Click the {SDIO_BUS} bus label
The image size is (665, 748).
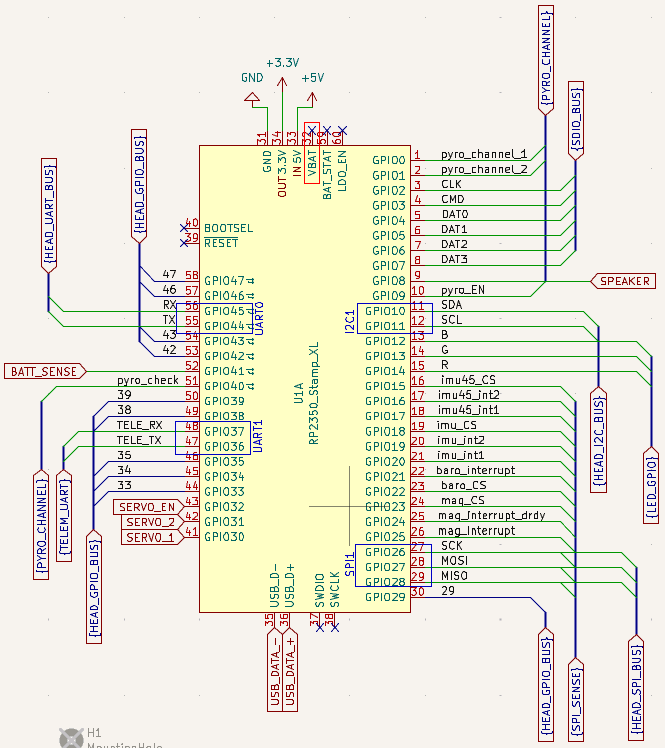click(x=575, y=121)
